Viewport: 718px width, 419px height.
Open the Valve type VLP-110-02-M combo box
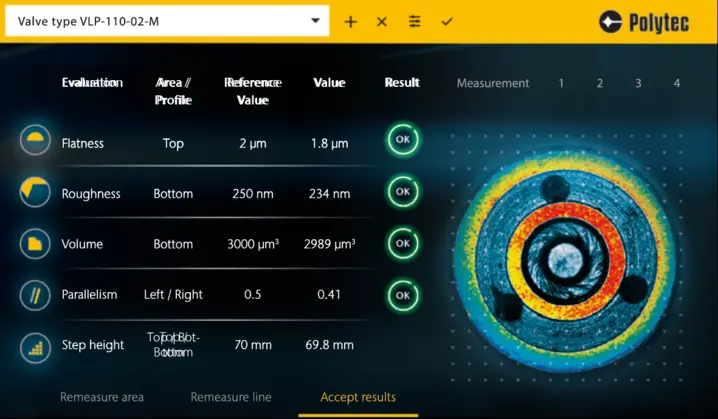click(x=160, y=22)
